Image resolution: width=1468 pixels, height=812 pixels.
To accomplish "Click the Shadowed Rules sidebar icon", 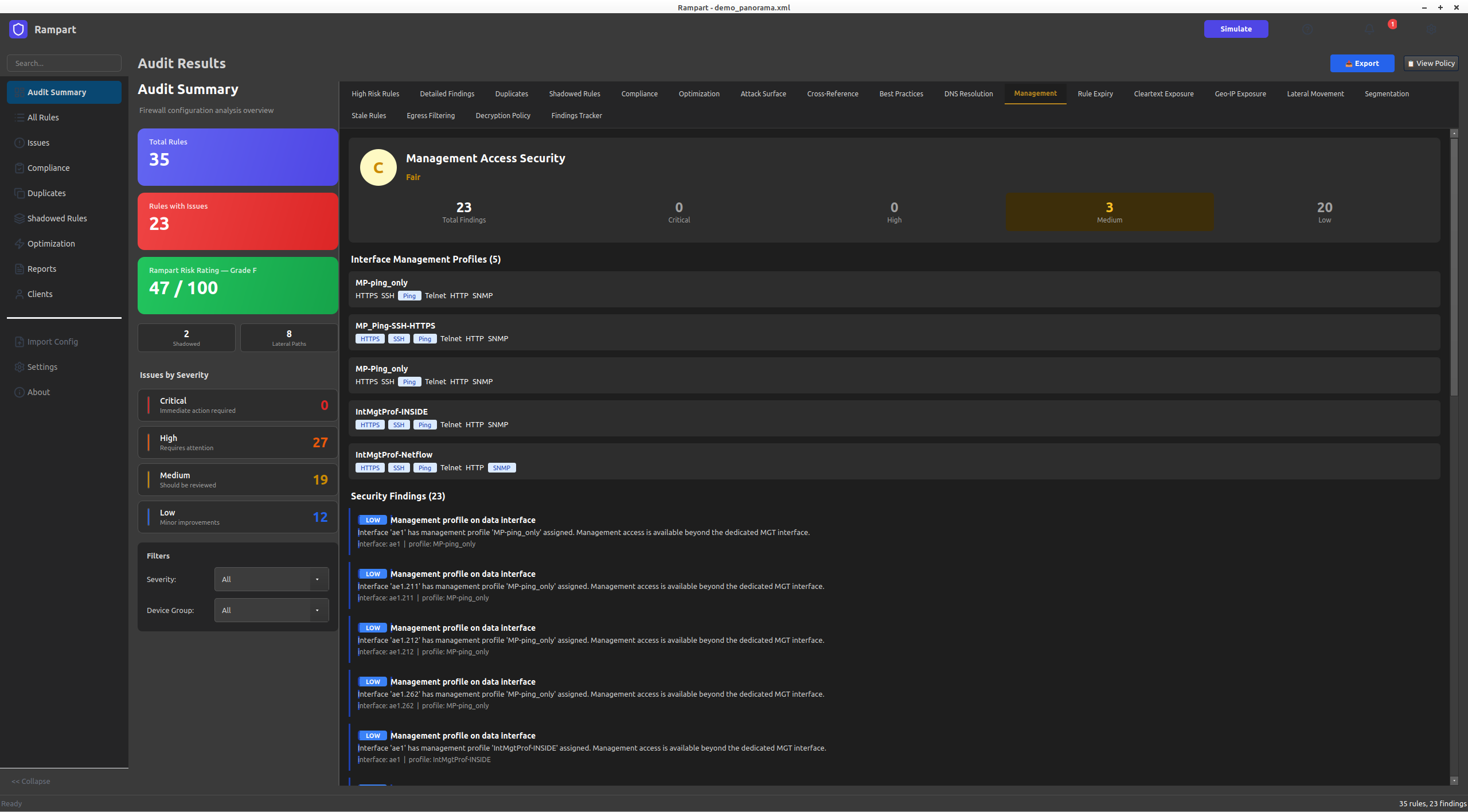I will pos(19,218).
